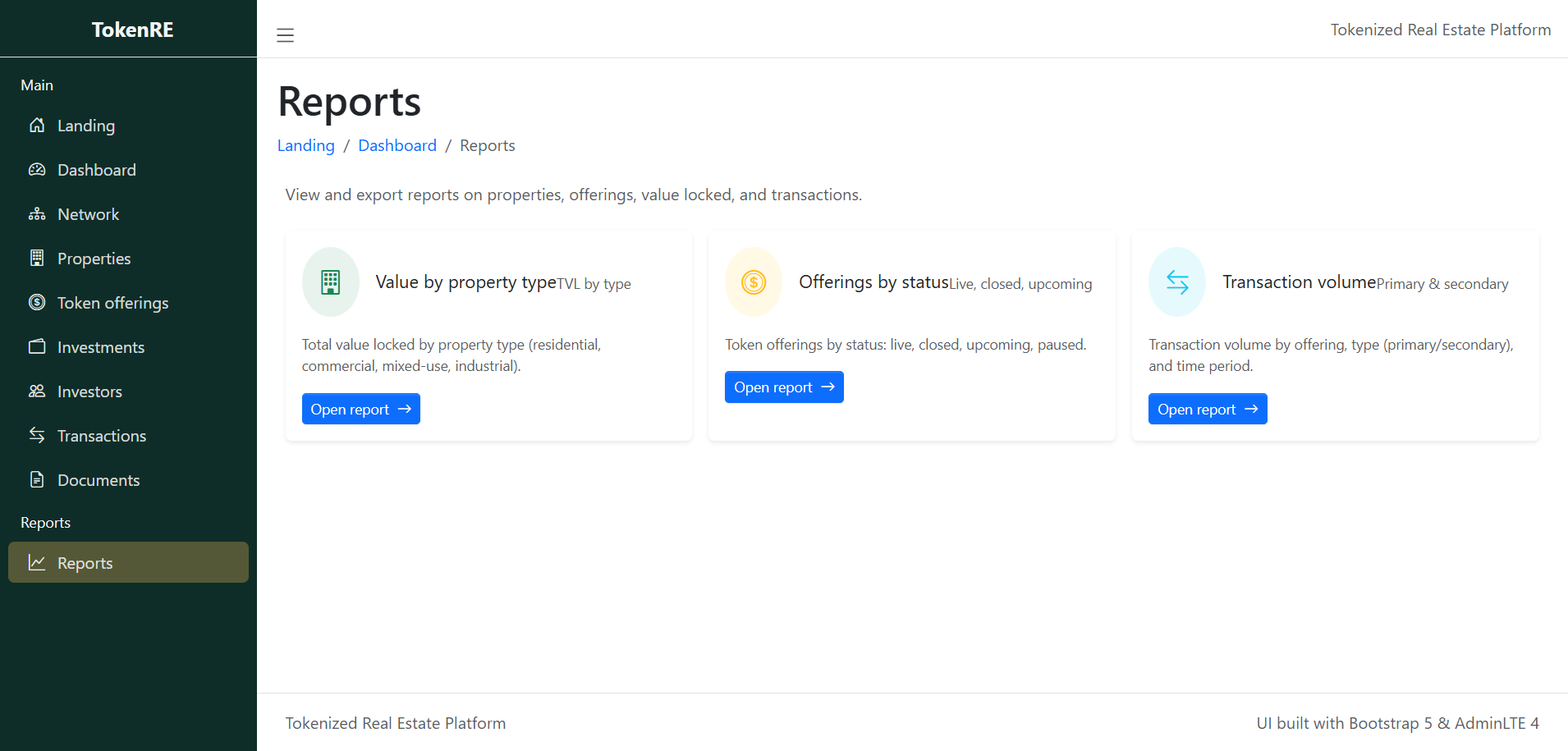Select the Landing home icon in sidebar

[x=38, y=126]
